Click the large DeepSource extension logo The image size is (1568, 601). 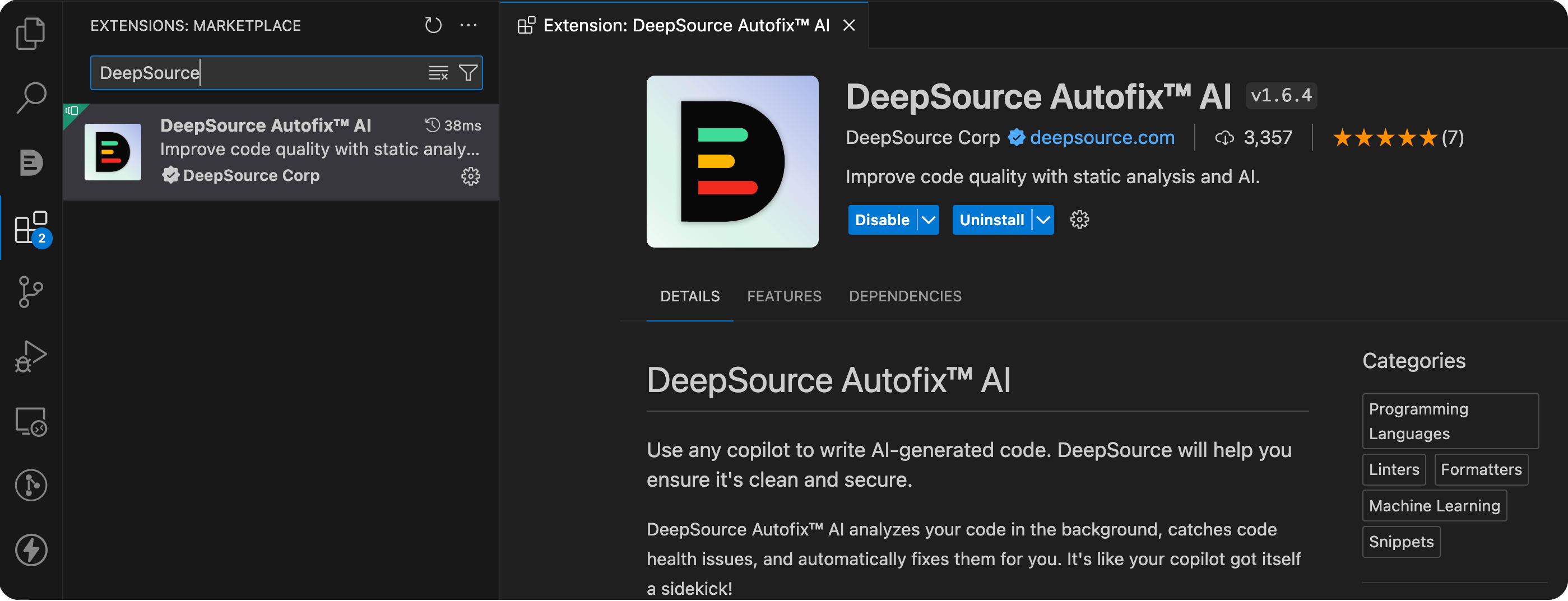click(732, 161)
